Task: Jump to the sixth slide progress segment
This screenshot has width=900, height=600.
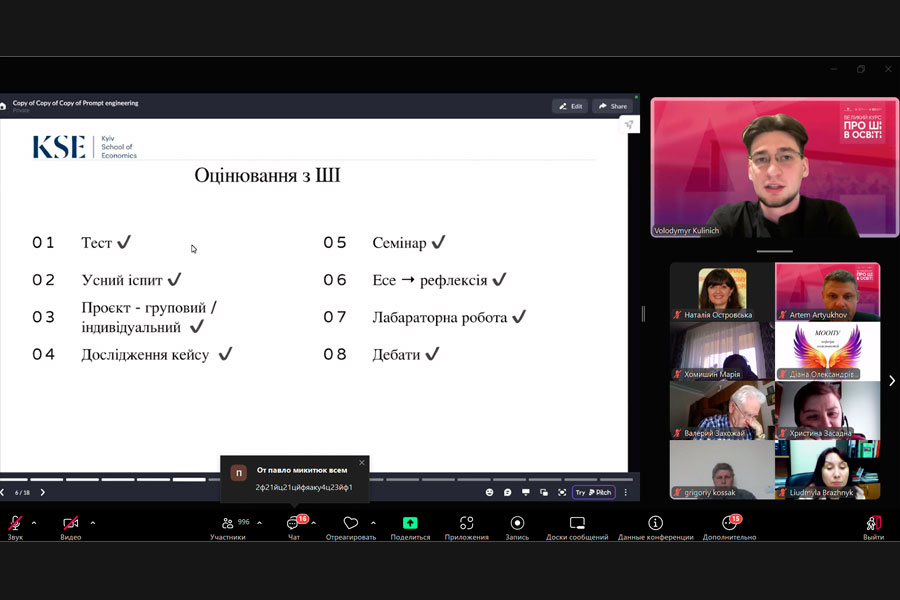Action: pos(189,479)
